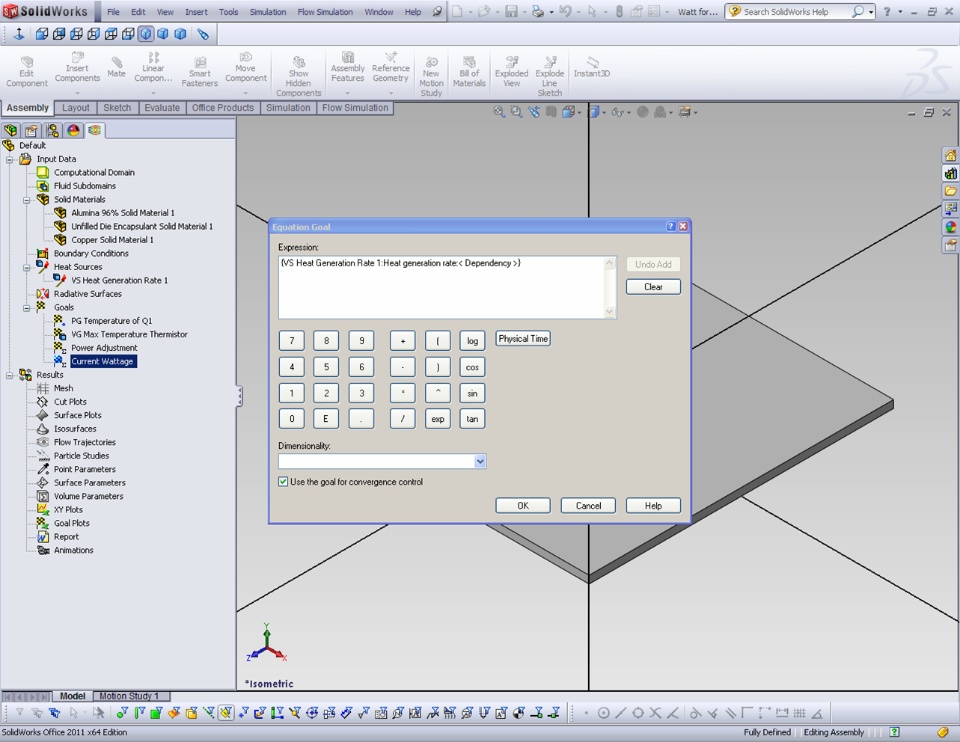The height and width of the screenshot is (742, 960).
Task: Click the Print icon in top toolbar
Action: [538, 12]
